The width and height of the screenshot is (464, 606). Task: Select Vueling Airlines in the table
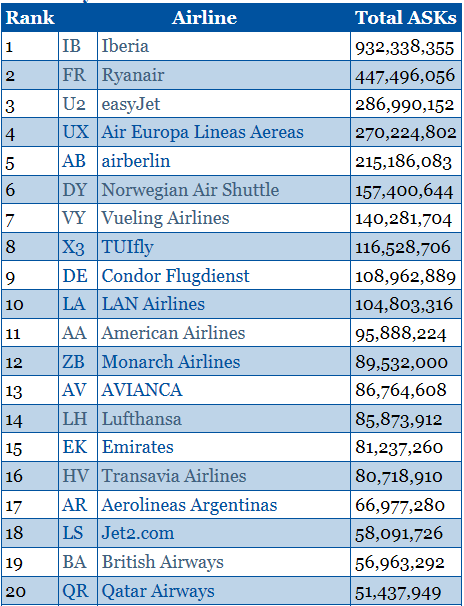(165, 218)
